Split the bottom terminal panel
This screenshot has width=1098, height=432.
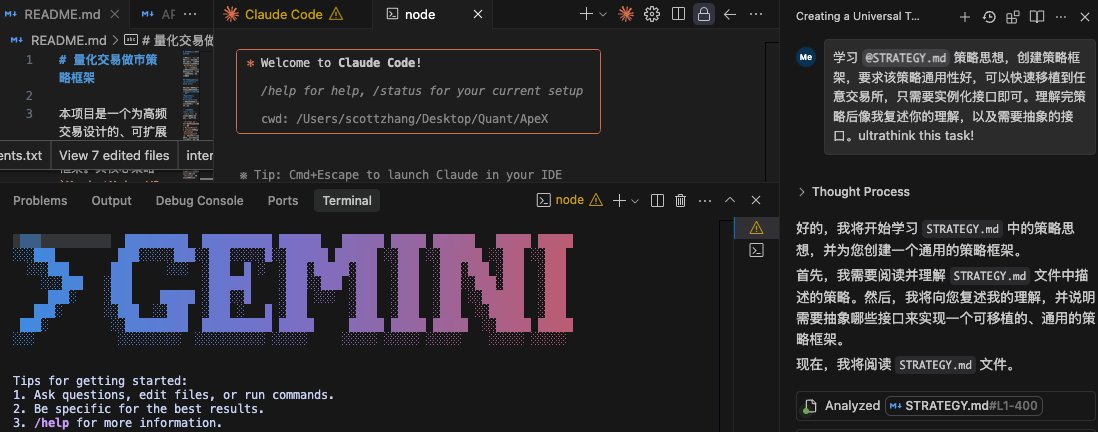657,200
